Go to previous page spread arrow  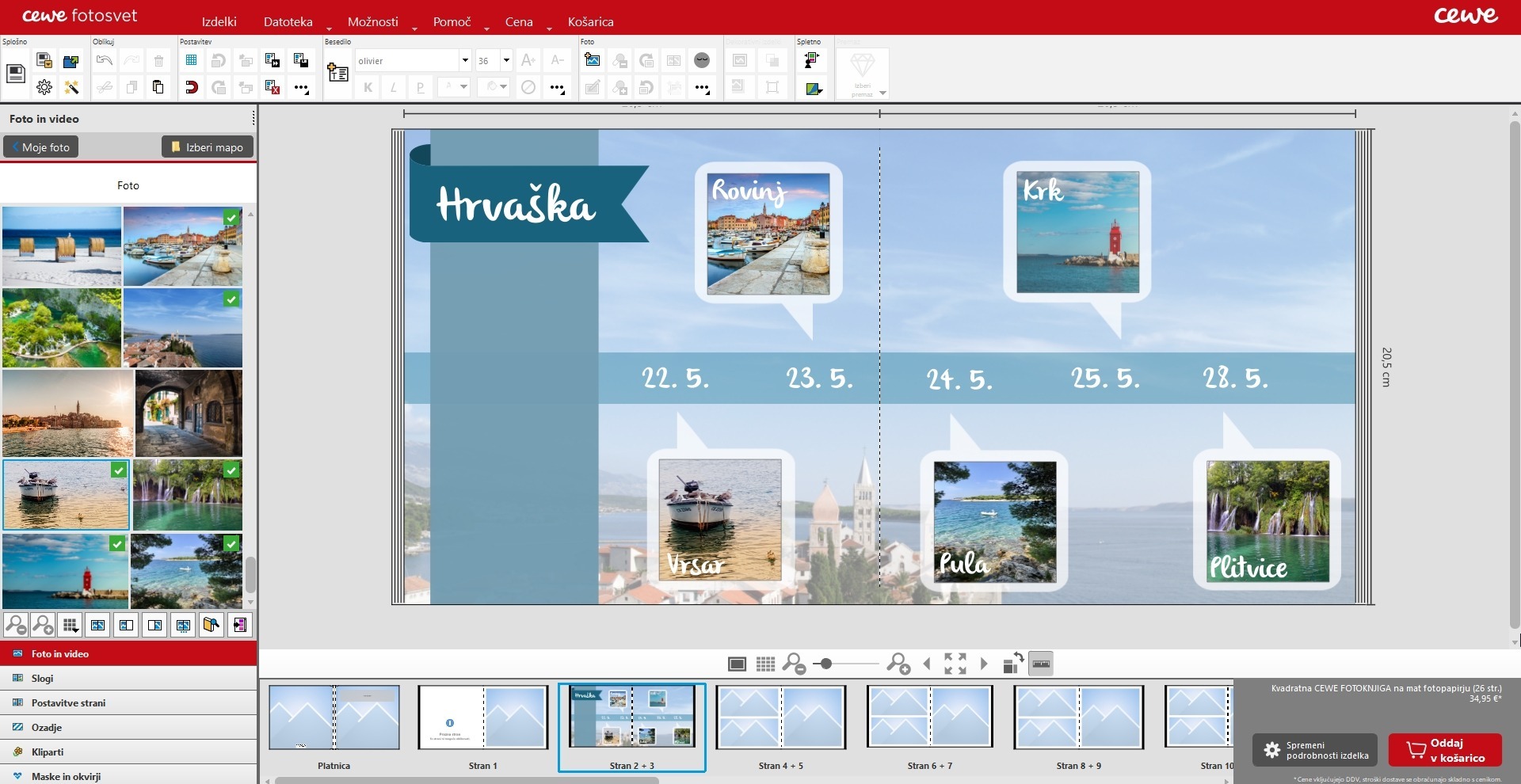pos(927,664)
